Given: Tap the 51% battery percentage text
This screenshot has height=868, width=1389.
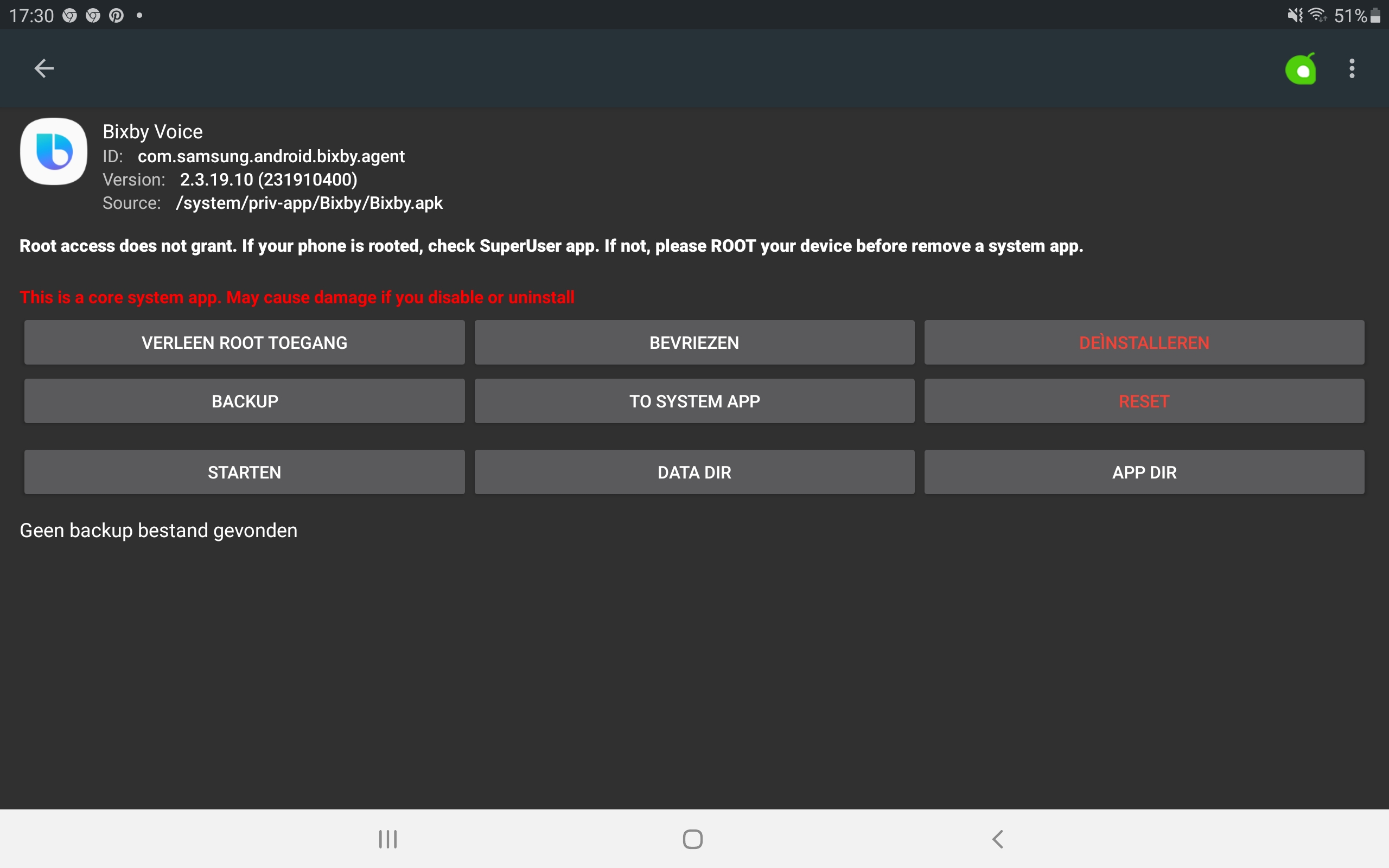Looking at the screenshot, I should coord(1350,16).
